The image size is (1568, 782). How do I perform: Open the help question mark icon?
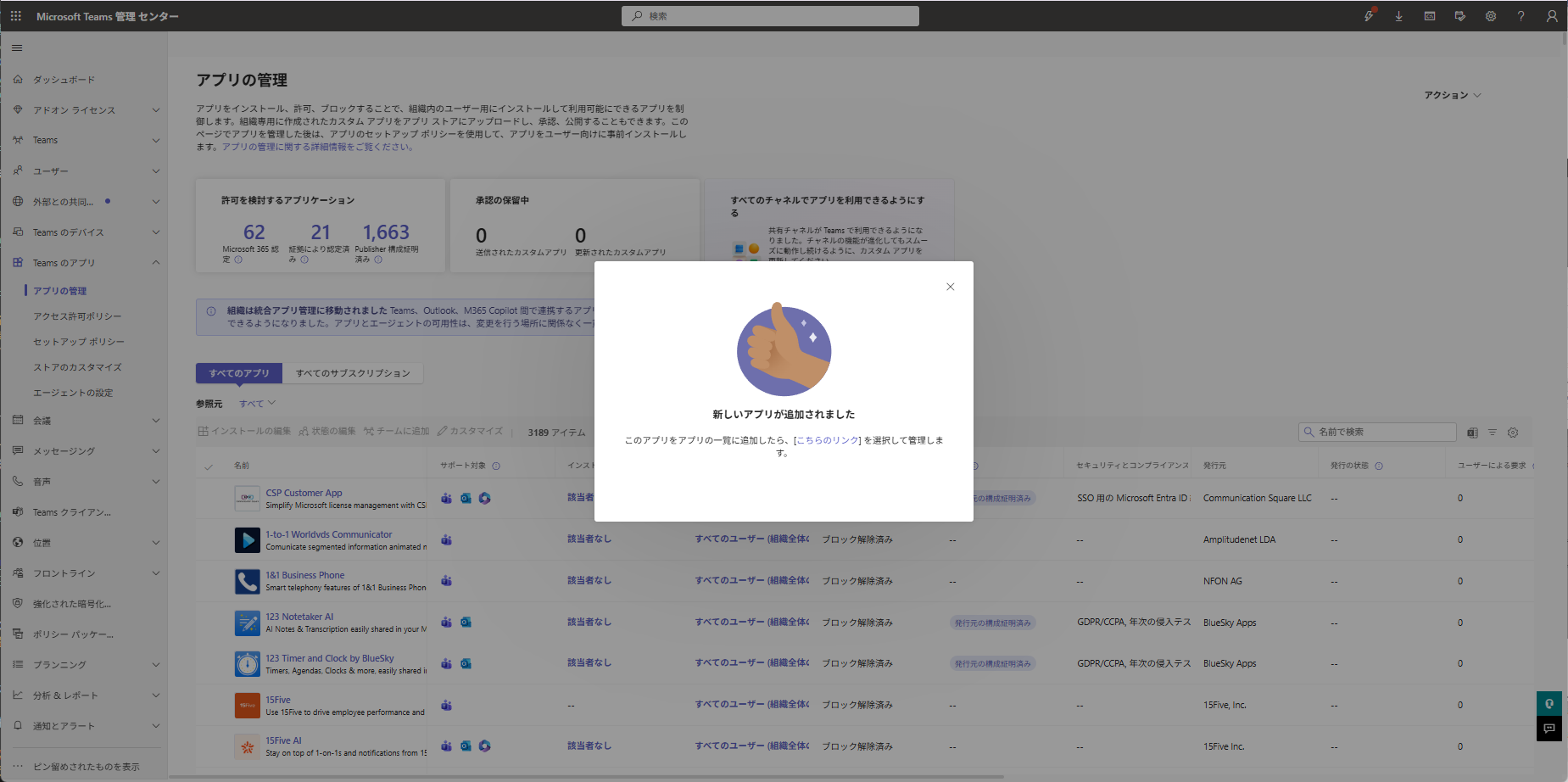click(x=1521, y=16)
